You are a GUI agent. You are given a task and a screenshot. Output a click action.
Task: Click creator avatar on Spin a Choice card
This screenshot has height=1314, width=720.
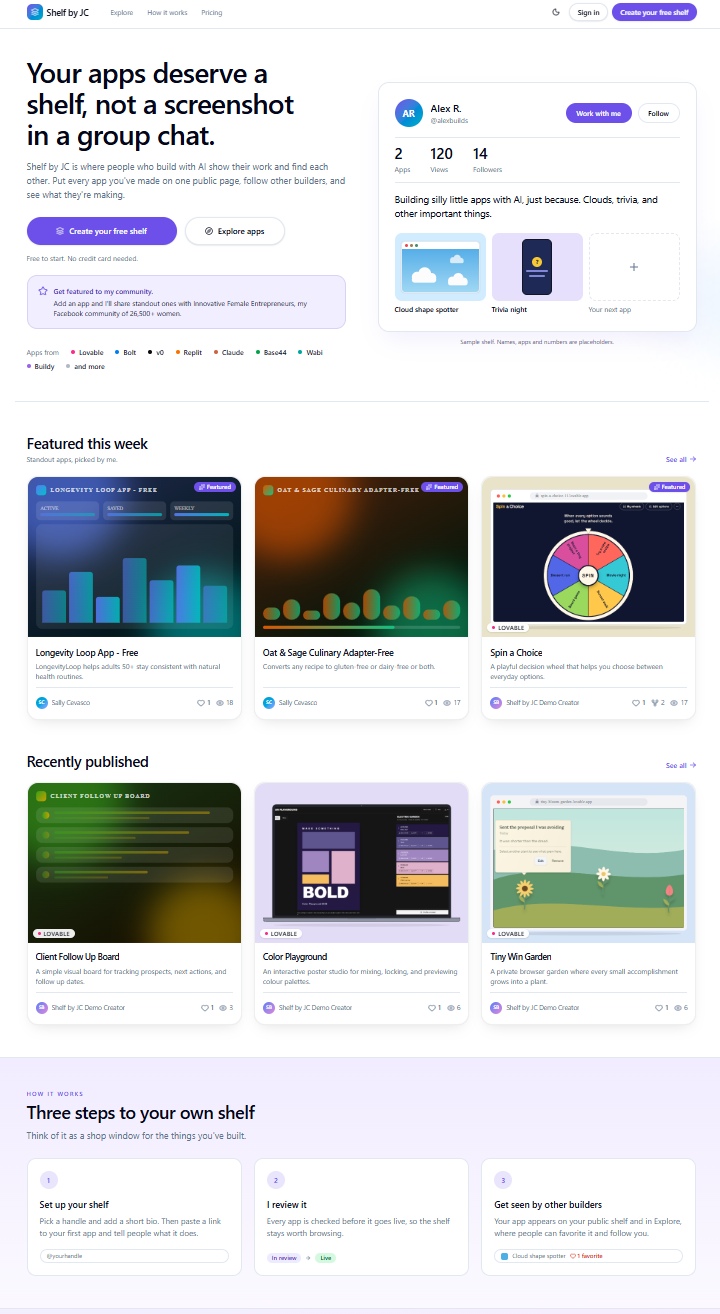pyautogui.click(x=496, y=703)
